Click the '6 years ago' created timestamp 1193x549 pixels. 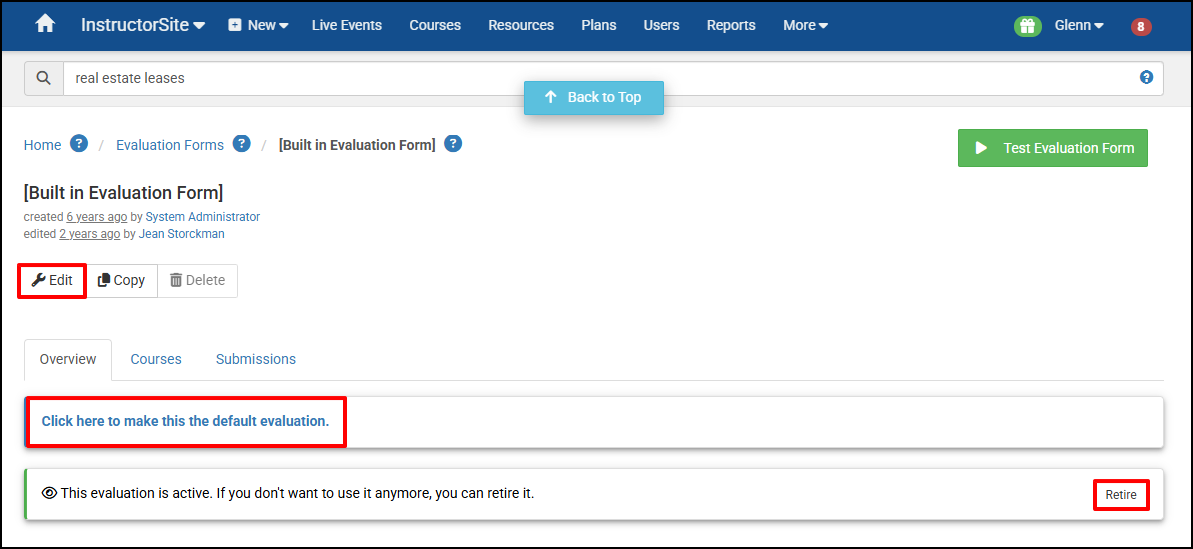(97, 217)
